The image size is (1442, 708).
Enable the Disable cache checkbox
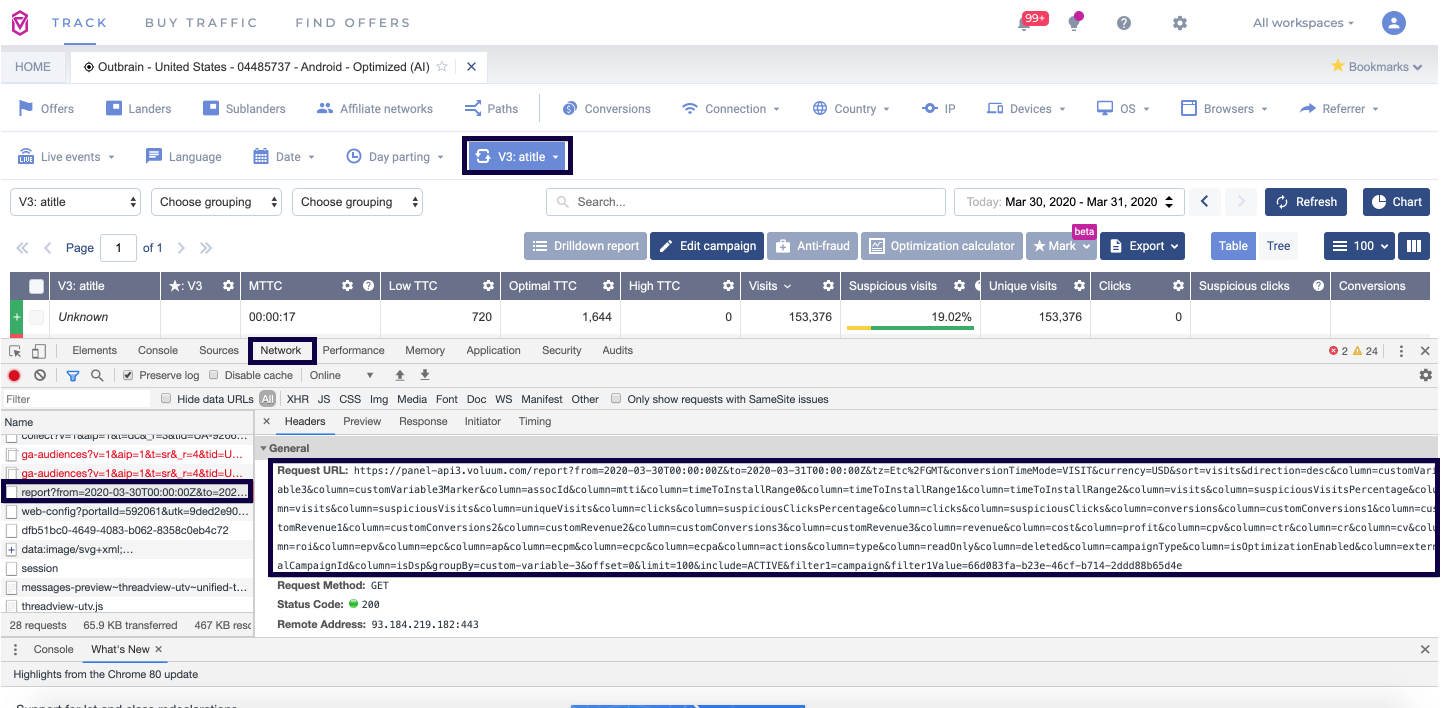[x=215, y=375]
